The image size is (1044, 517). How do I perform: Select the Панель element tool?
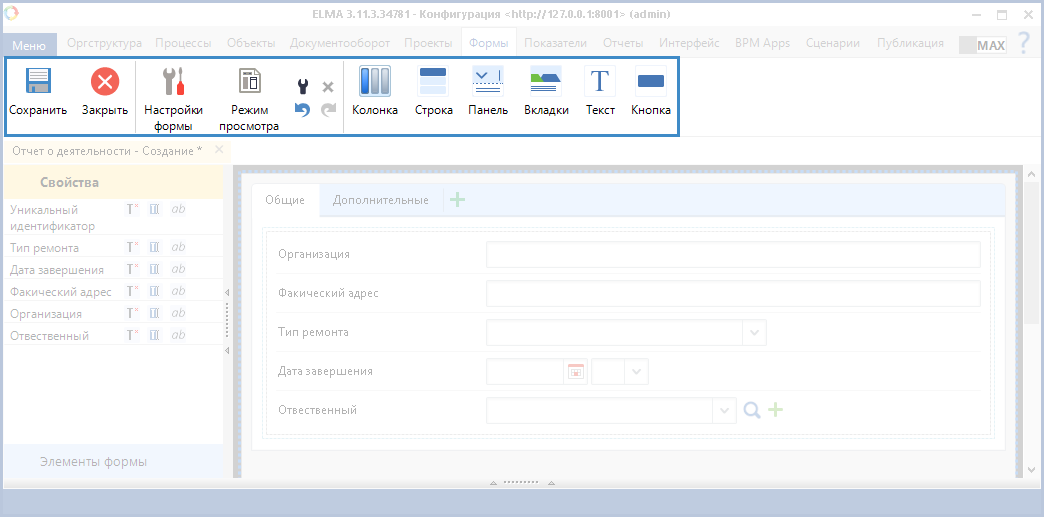point(488,82)
